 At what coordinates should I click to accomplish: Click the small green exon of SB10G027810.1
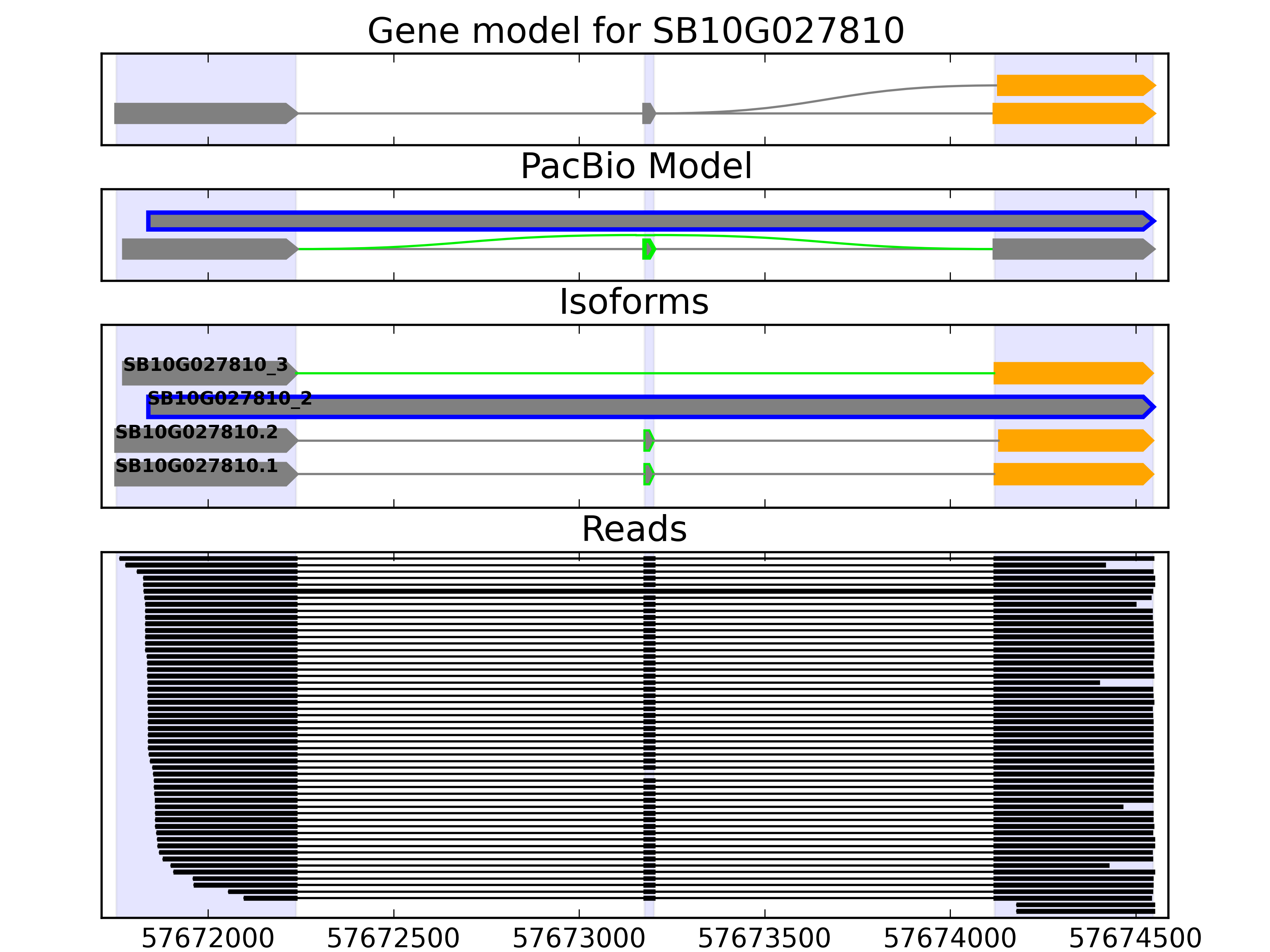tap(648, 474)
